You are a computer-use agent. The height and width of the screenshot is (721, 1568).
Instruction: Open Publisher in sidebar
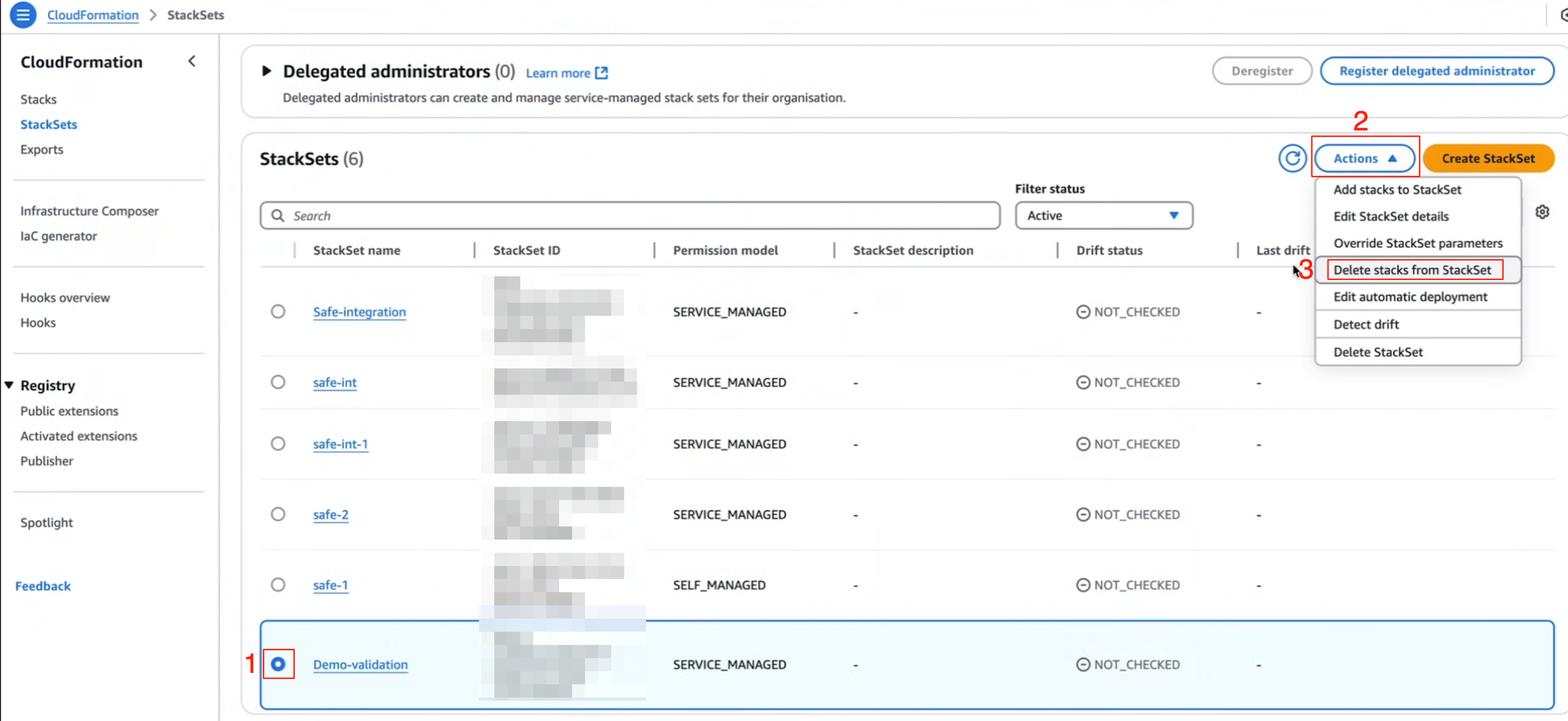[x=47, y=461]
